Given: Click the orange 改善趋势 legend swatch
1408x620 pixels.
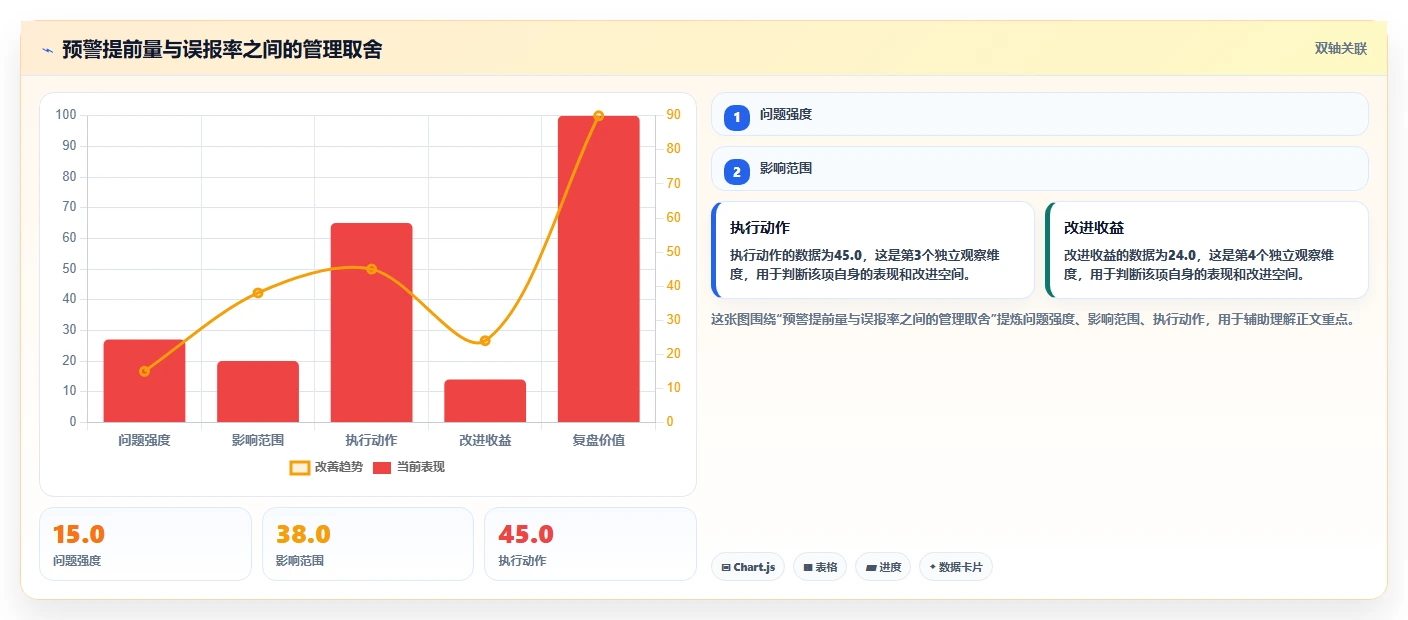Looking at the screenshot, I should (x=300, y=467).
